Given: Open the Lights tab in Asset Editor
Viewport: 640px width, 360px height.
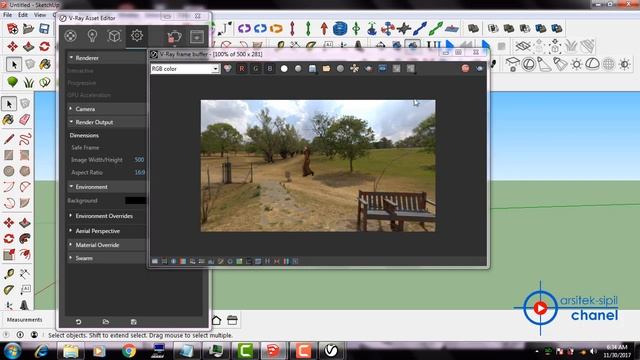Looking at the screenshot, I should 92,36.
